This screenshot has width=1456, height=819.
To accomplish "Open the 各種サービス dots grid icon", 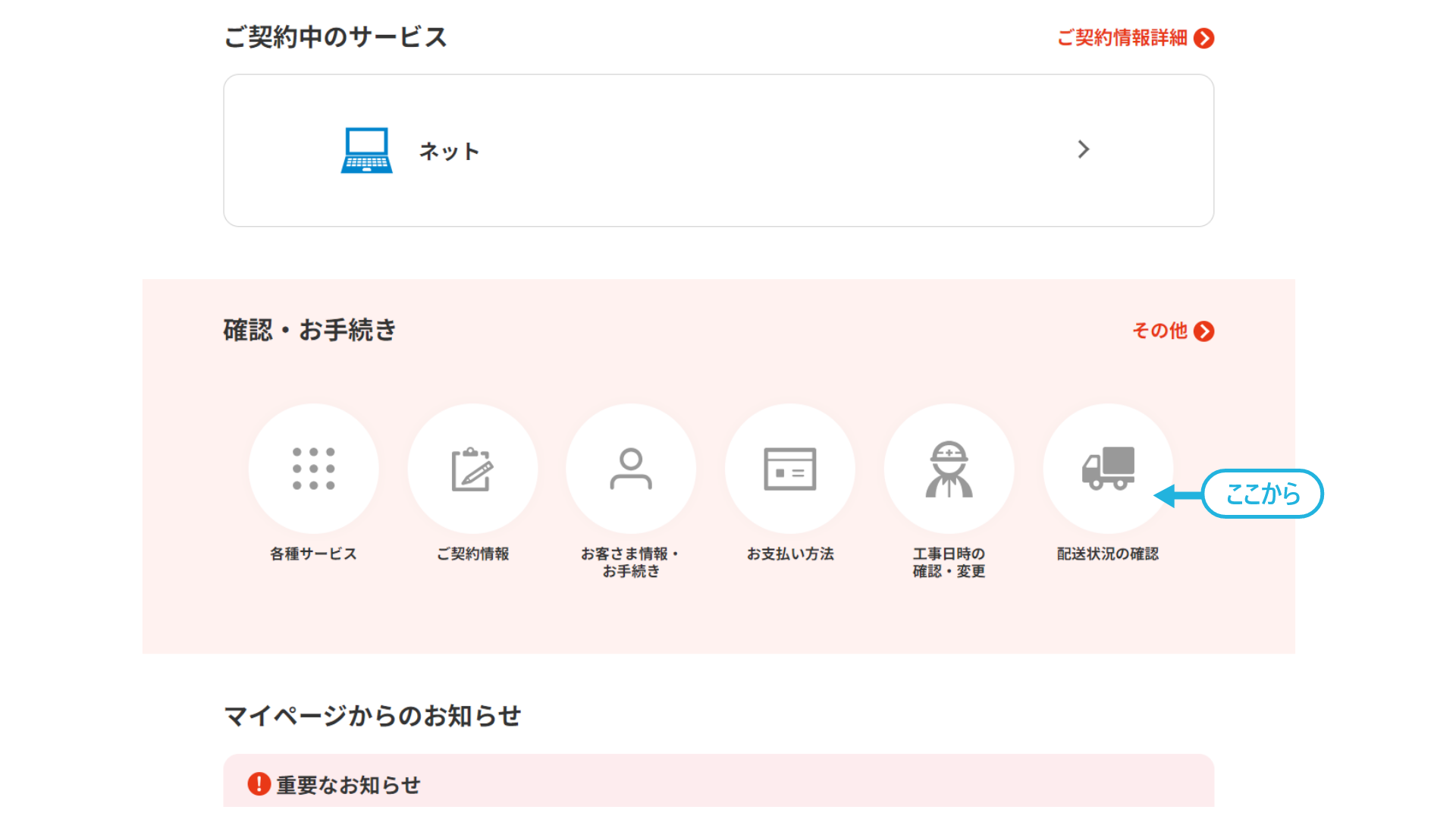I will (314, 469).
